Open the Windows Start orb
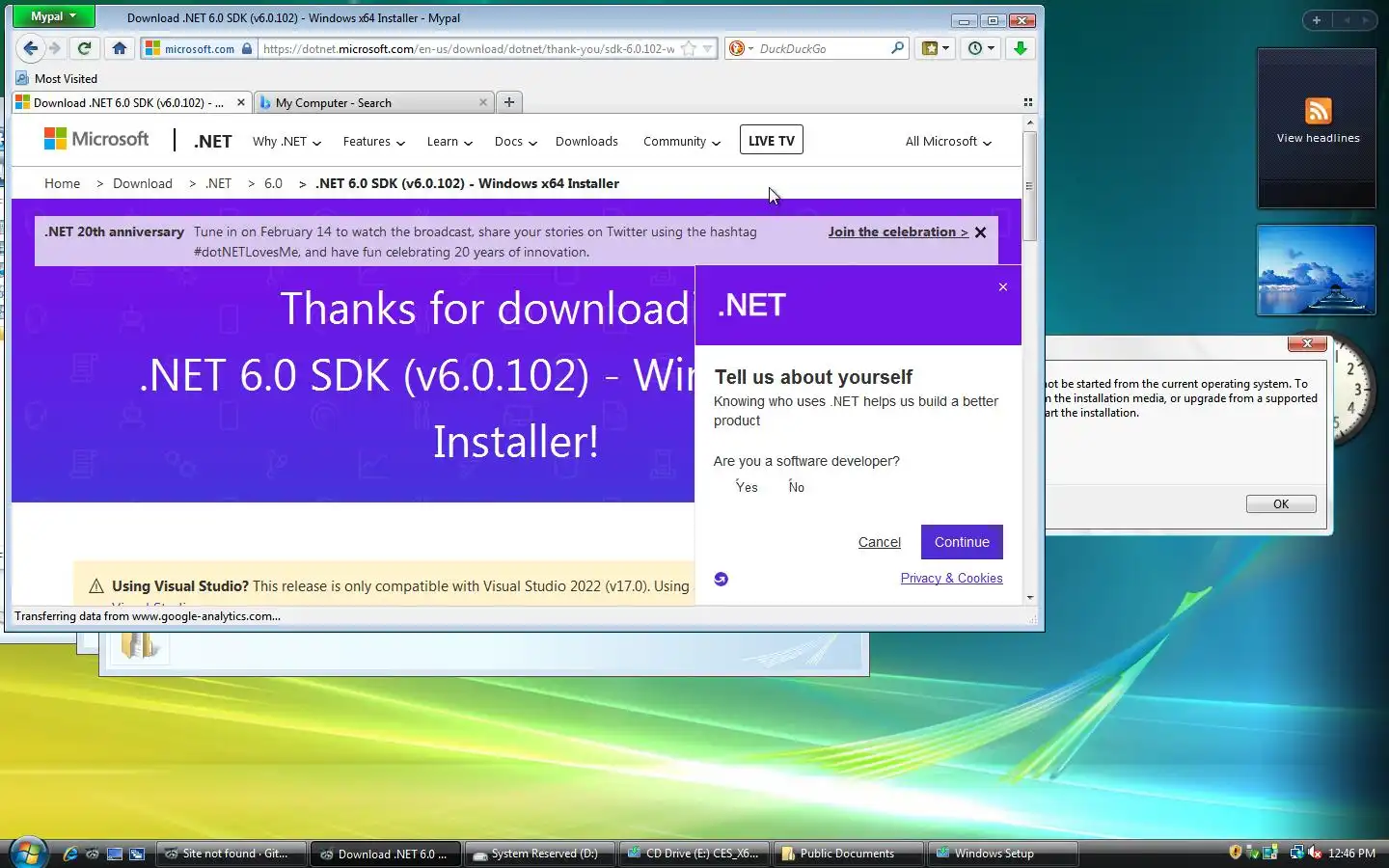 [x=27, y=853]
